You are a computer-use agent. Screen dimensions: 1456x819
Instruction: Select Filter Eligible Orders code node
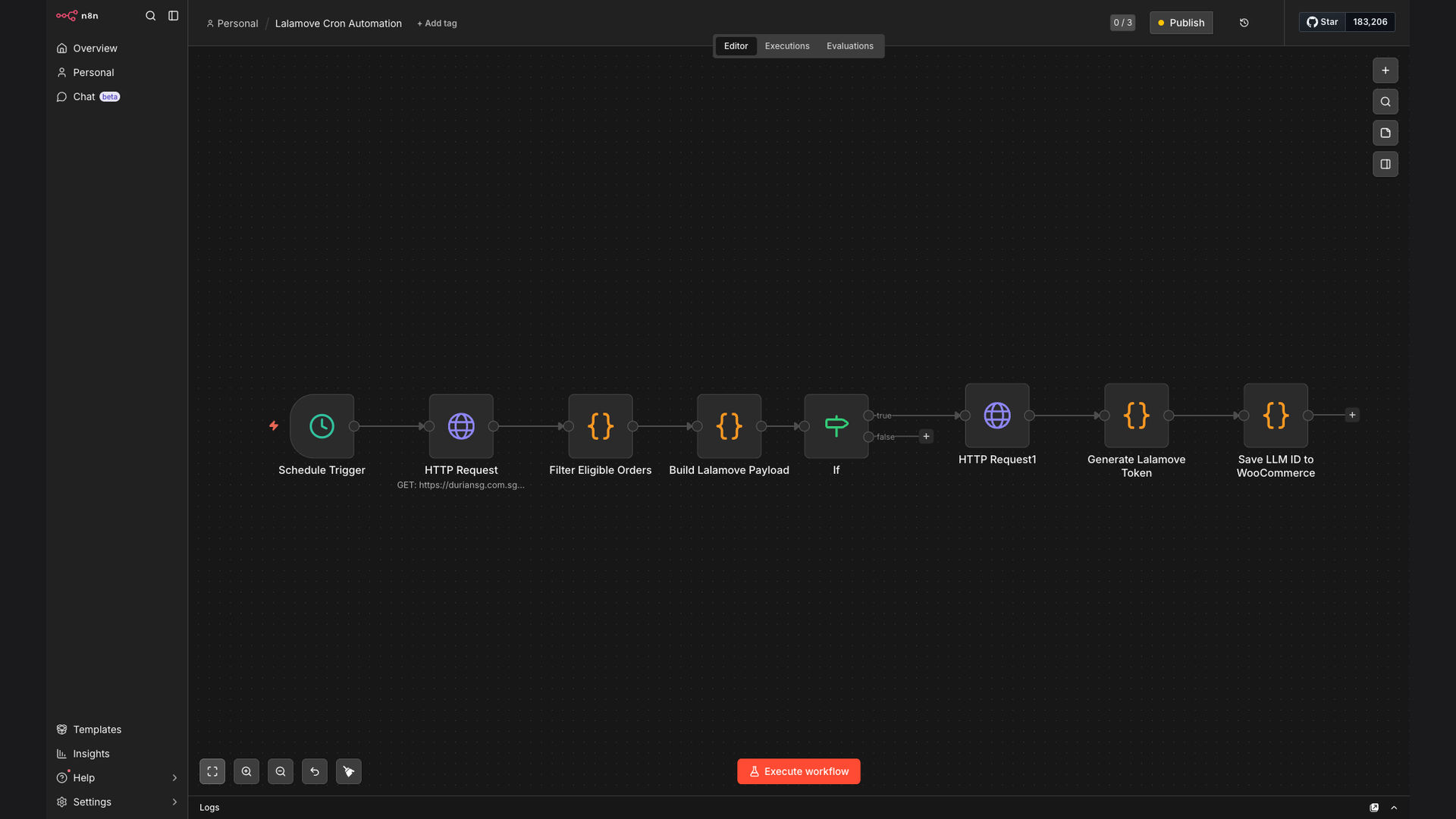point(601,426)
